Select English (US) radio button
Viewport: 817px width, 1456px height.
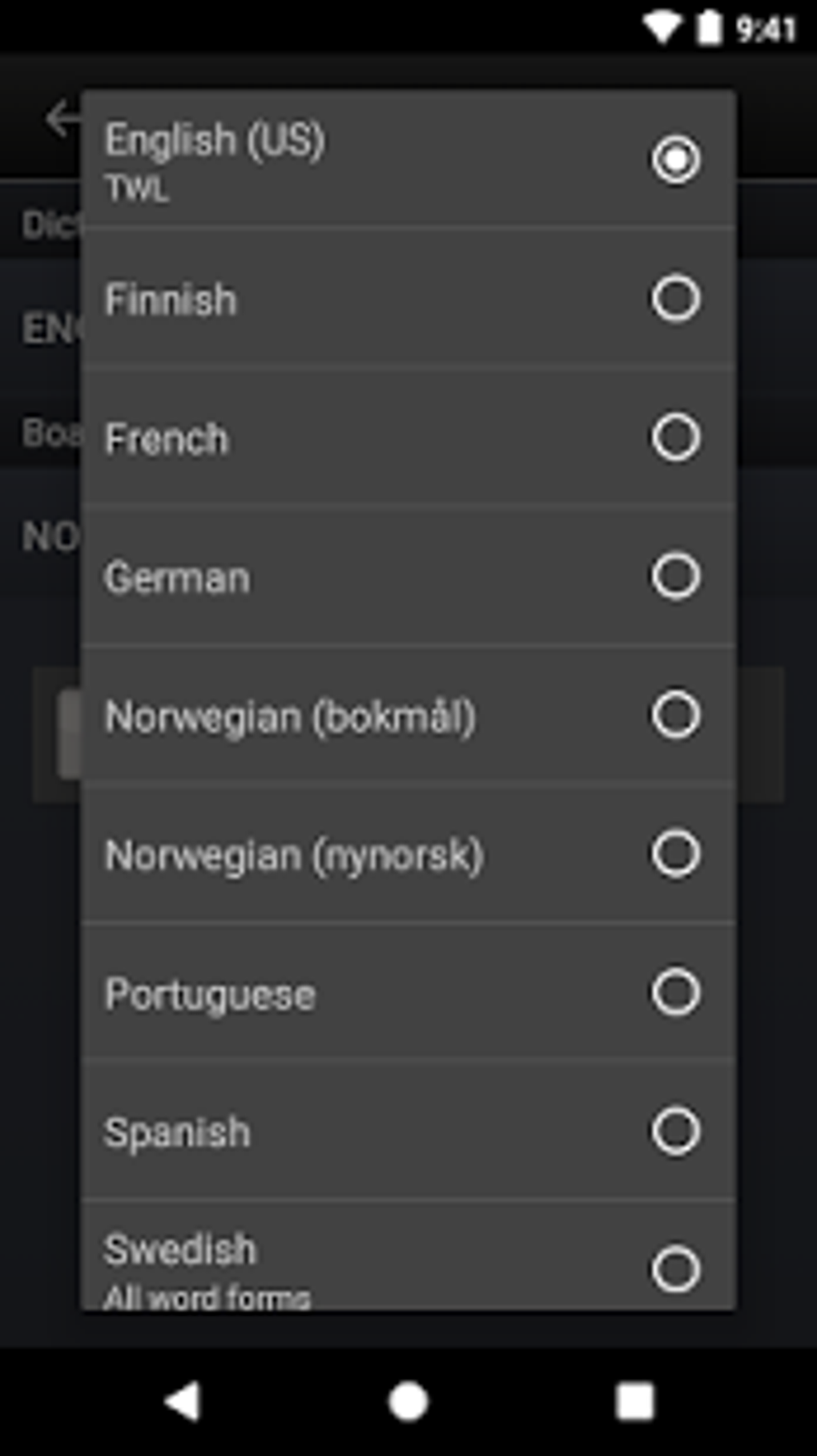675,159
